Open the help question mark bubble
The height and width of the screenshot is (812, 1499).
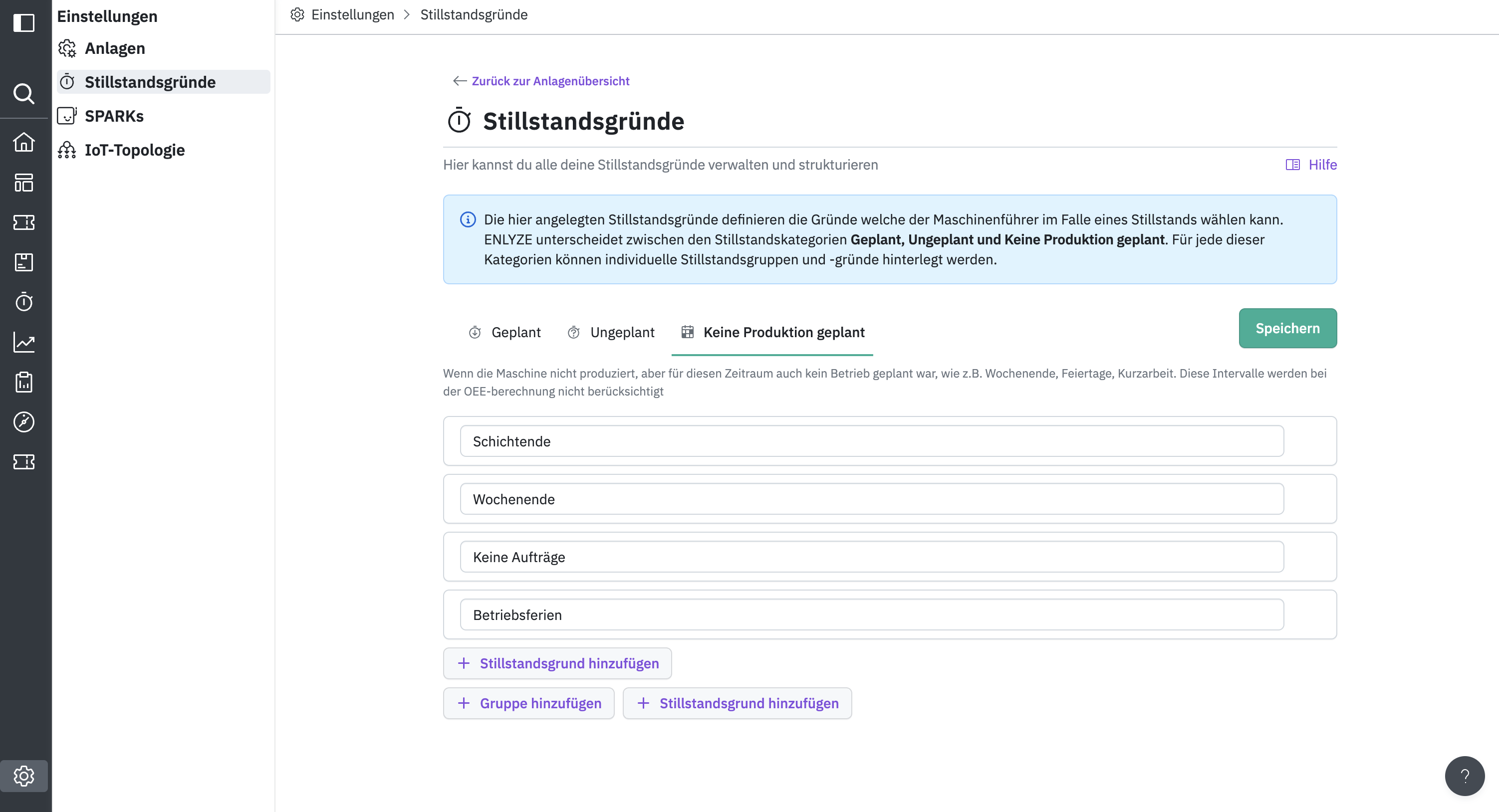pos(1464,776)
